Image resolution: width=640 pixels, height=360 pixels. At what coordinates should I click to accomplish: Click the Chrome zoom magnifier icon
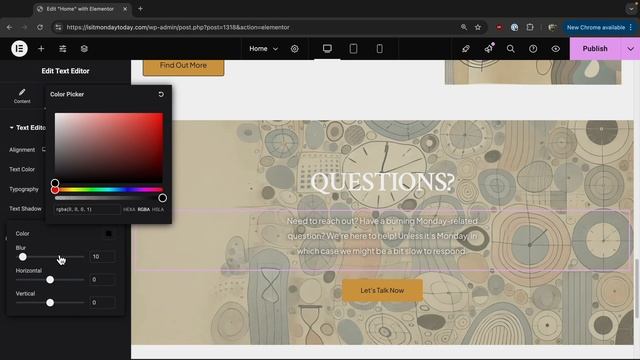click(464, 27)
